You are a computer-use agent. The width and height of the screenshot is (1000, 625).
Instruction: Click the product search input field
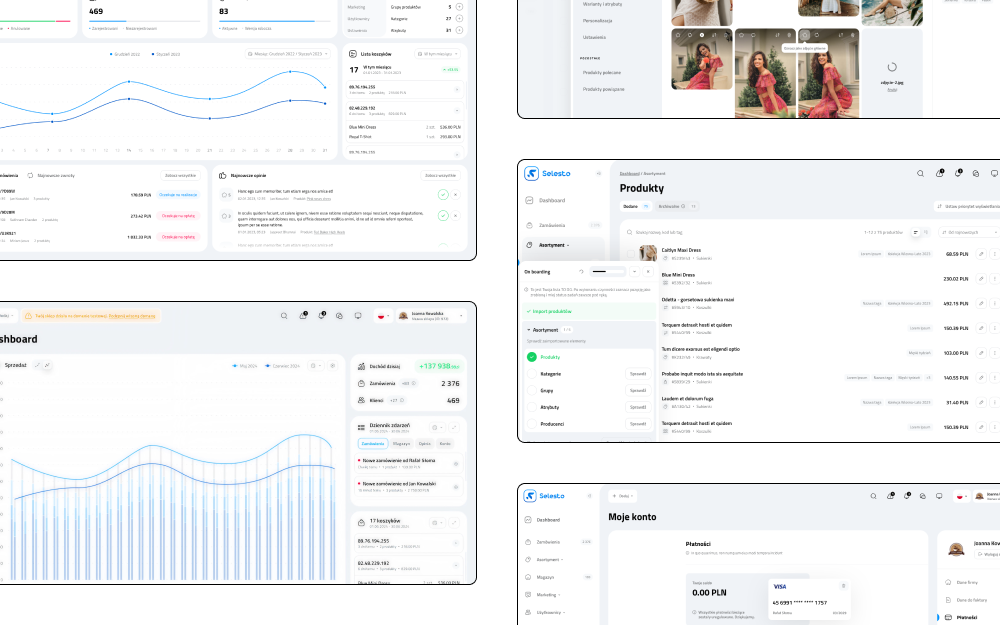pyautogui.click(x=700, y=232)
